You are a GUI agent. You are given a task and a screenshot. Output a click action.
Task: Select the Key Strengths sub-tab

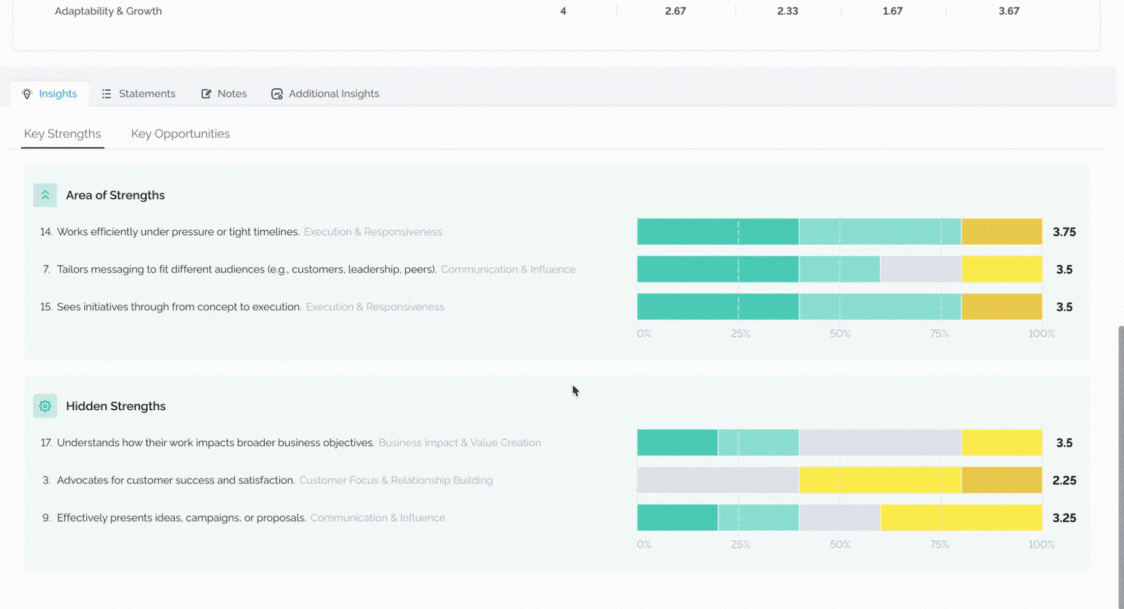point(62,134)
